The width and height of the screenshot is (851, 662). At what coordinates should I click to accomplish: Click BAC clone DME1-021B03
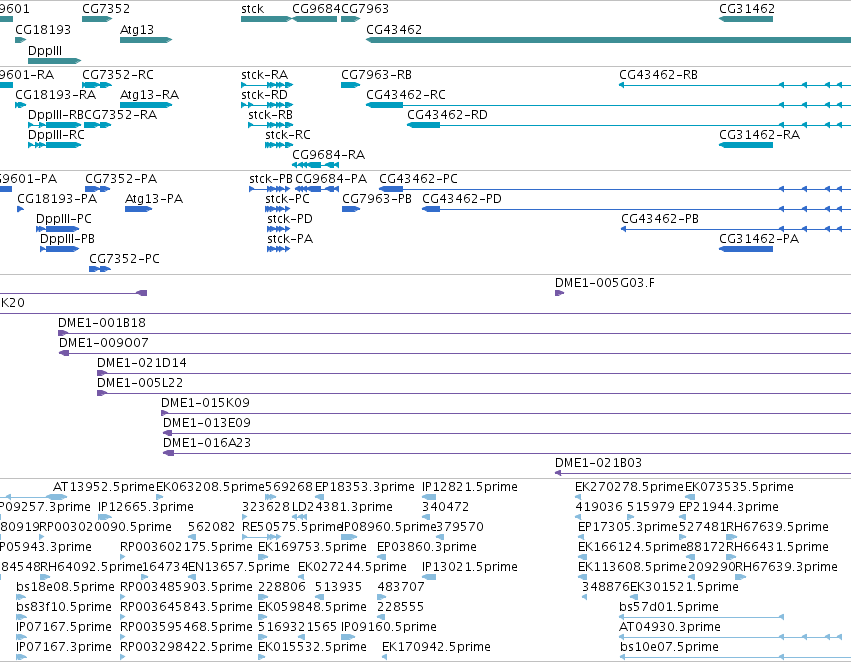703,473
